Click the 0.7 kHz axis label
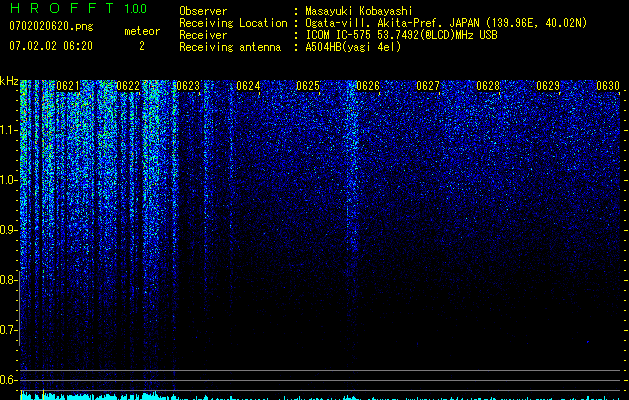This screenshot has width=629, height=400. point(8,330)
